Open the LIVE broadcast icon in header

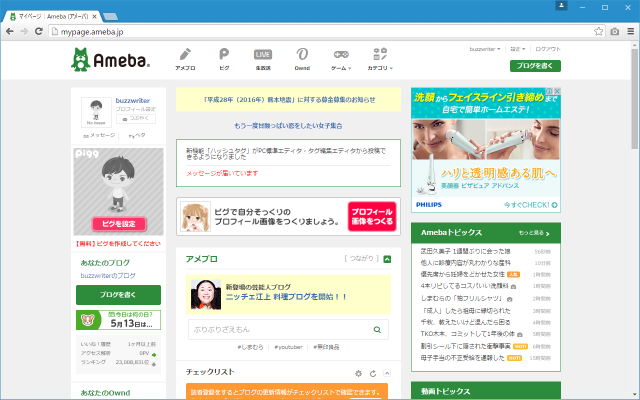tap(263, 59)
